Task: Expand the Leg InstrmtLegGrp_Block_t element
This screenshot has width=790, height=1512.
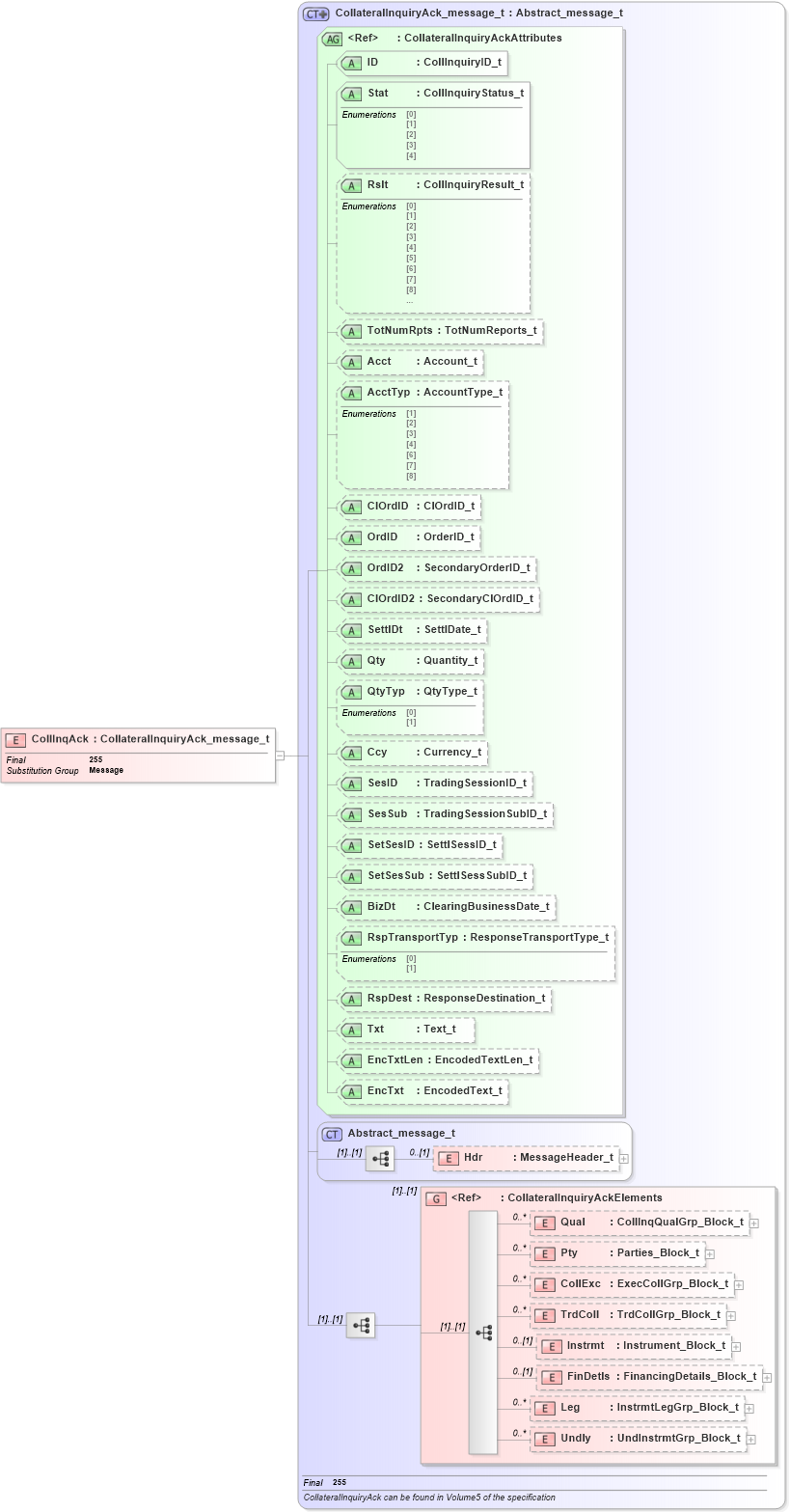Action: pyautogui.click(x=748, y=1408)
